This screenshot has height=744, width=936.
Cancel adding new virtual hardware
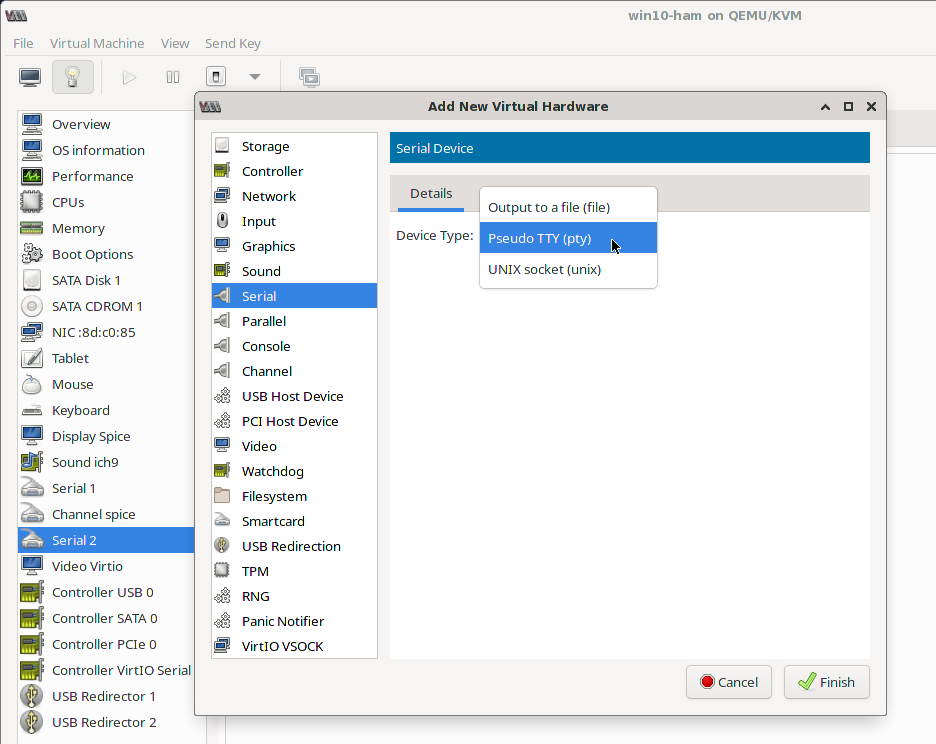[729, 681]
